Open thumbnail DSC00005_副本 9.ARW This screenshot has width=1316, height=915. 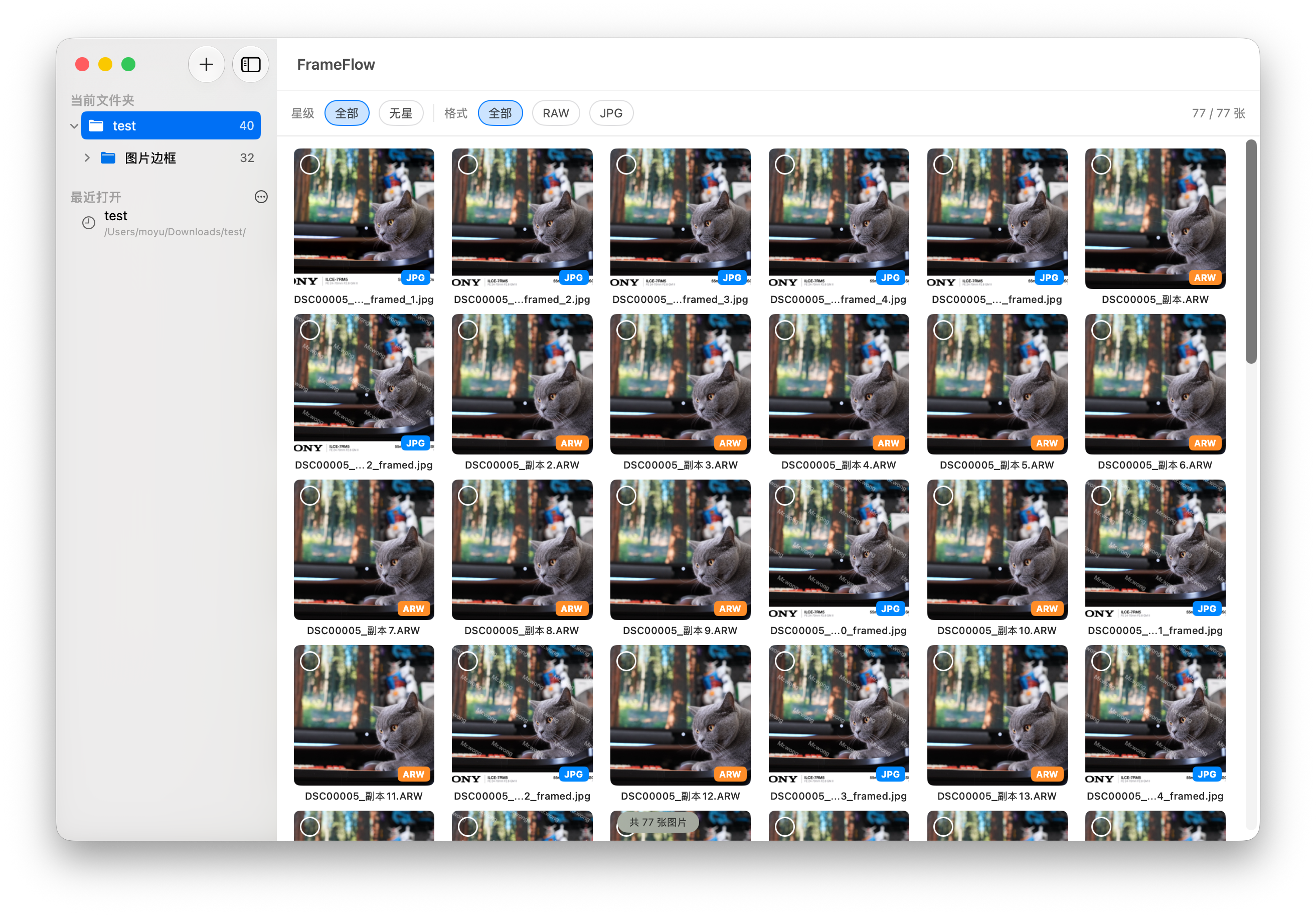tap(681, 549)
